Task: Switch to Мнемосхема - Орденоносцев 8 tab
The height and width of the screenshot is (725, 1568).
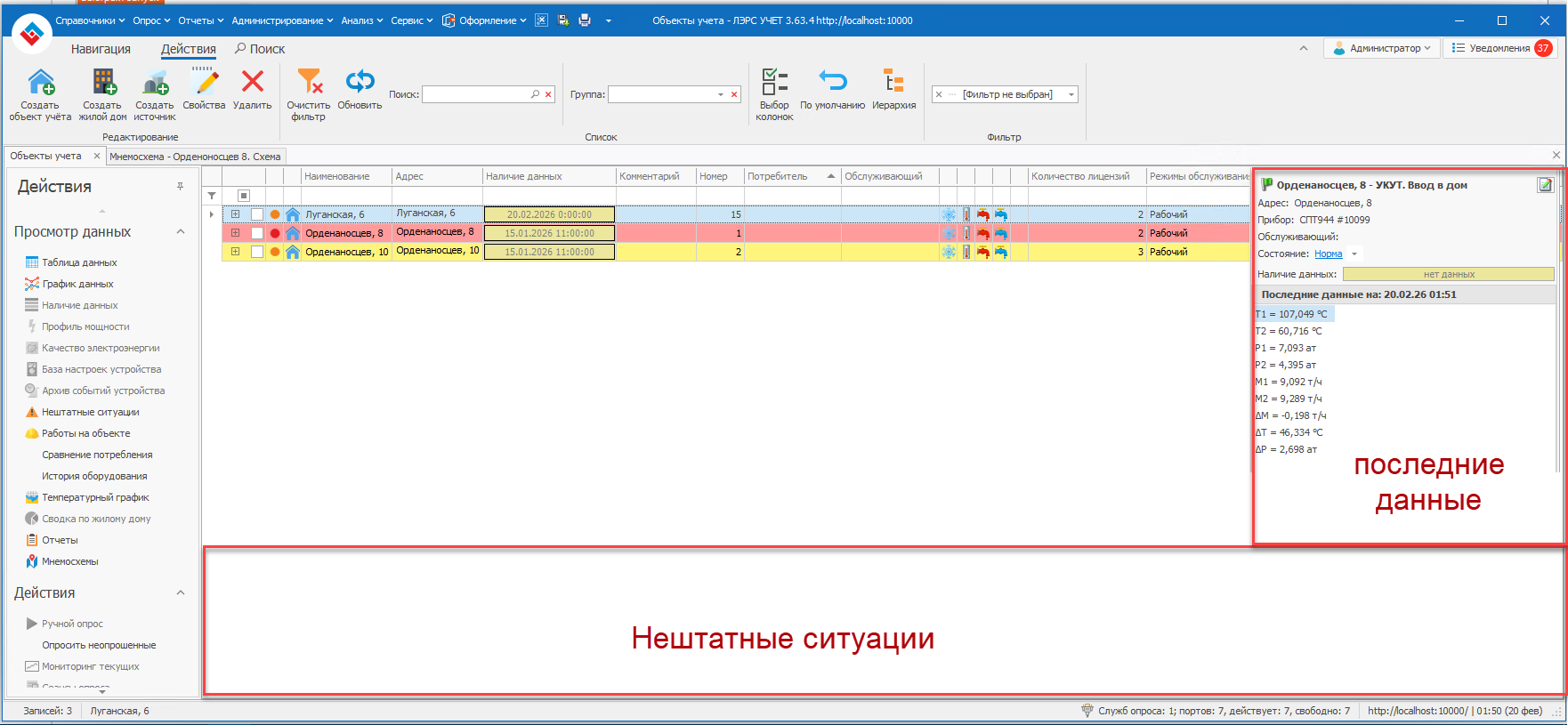Action: pyautogui.click(x=195, y=157)
